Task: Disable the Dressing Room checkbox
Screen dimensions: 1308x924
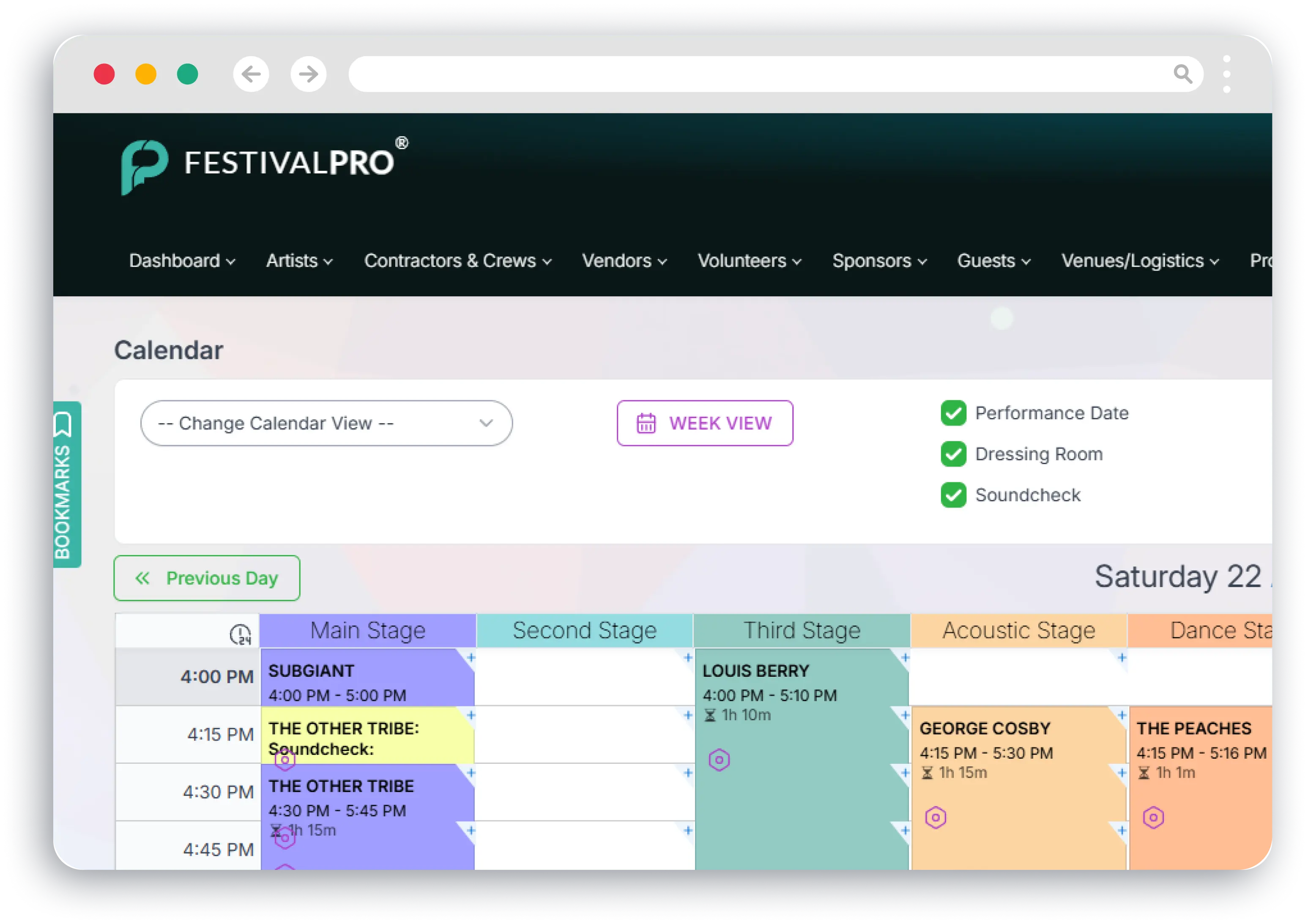Action: coord(953,454)
